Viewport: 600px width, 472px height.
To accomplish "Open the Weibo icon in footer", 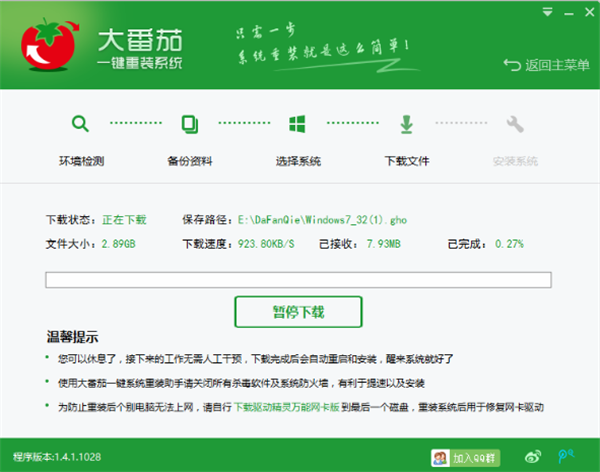I will pyautogui.click(x=533, y=456).
